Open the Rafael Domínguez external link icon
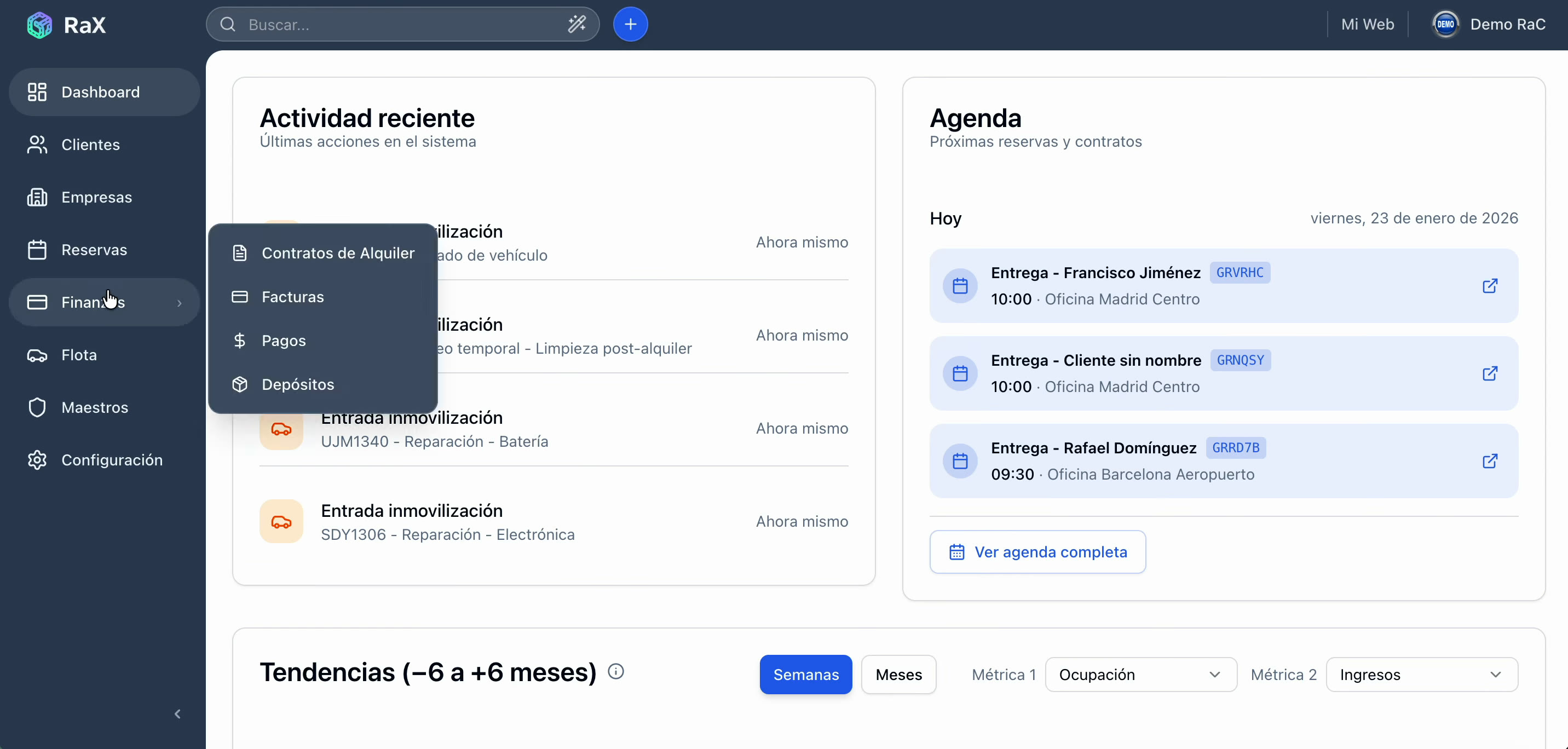Image resolution: width=1568 pixels, height=749 pixels. point(1490,461)
